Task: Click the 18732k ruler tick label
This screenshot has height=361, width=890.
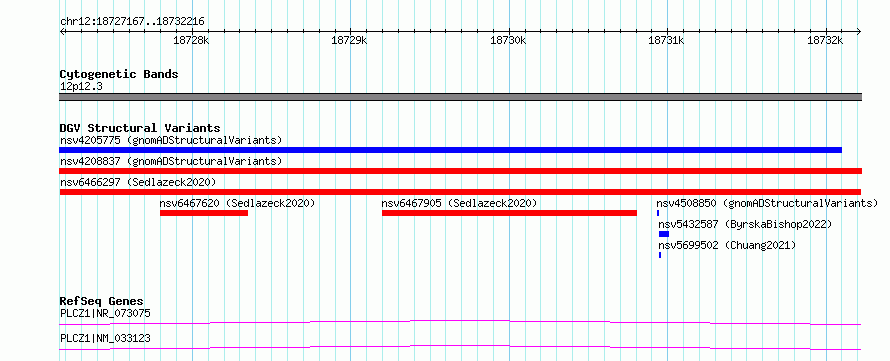Action: [x=825, y=40]
